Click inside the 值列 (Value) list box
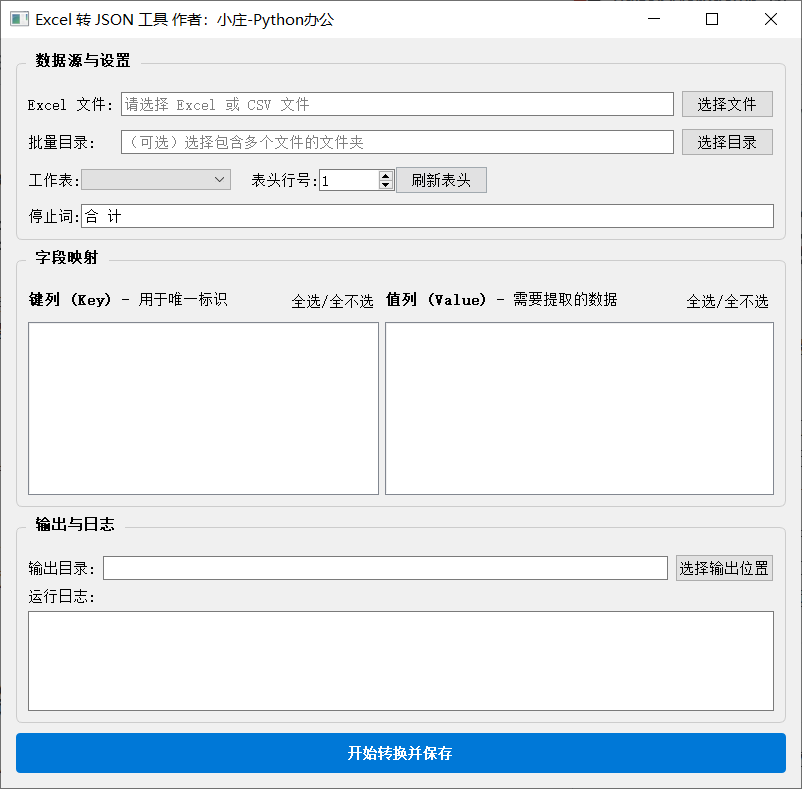The image size is (802, 789). [579, 408]
